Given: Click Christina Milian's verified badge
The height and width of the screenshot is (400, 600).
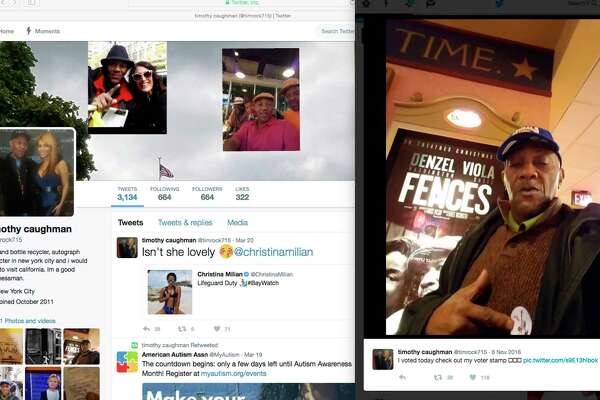Looking at the screenshot, I should (246, 274).
